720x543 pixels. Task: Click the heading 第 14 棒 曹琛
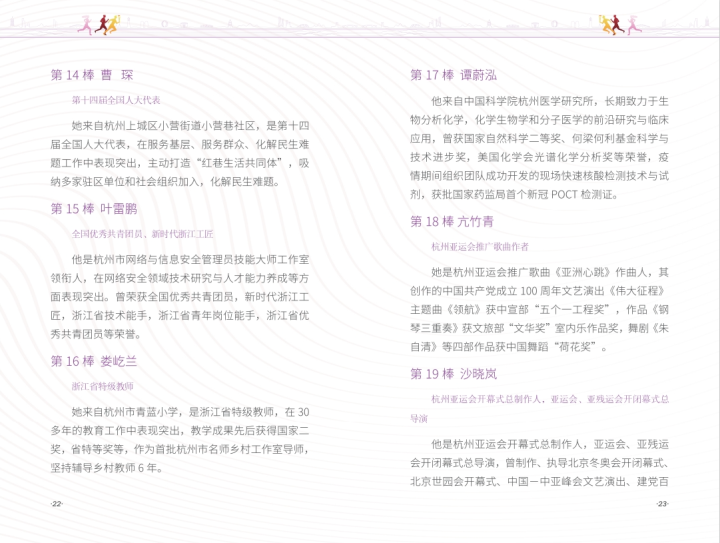[92, 75]
